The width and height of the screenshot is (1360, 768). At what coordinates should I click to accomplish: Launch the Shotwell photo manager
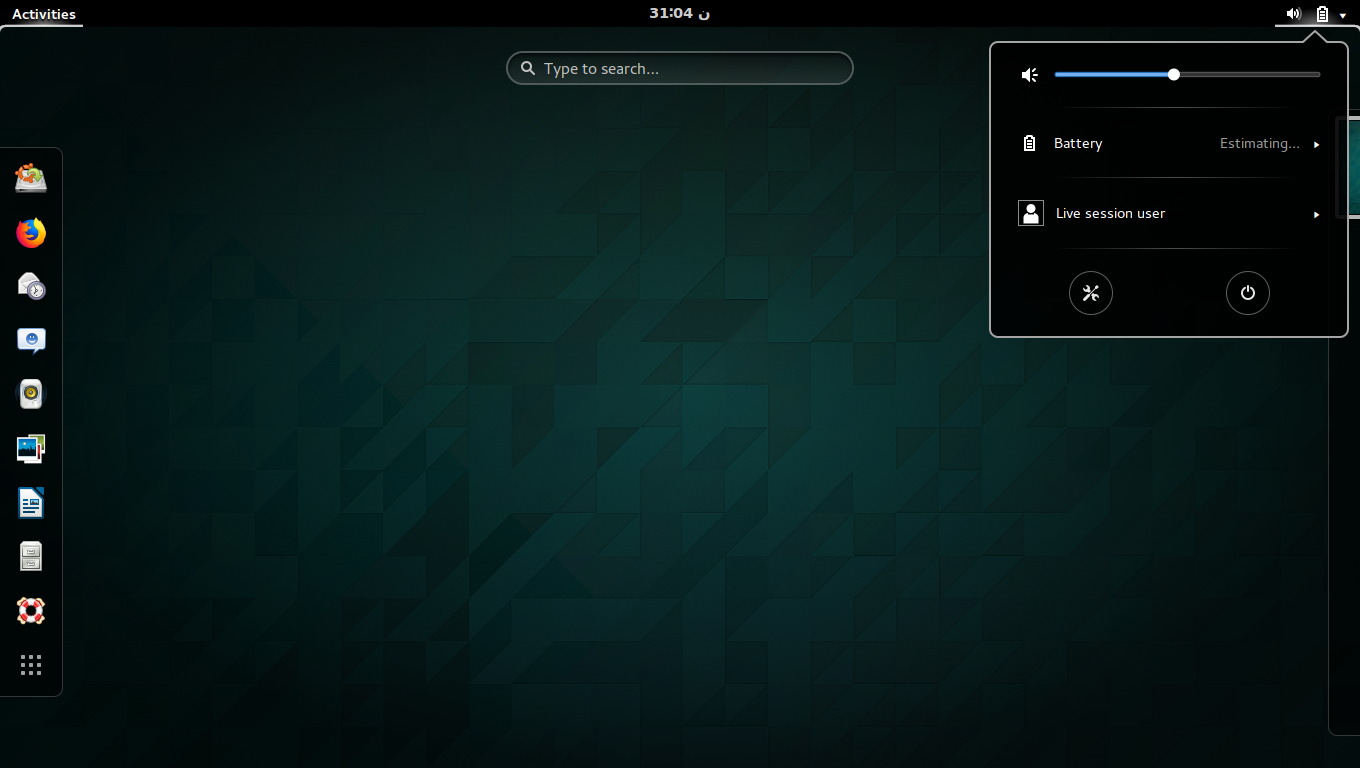click(30, 448)
